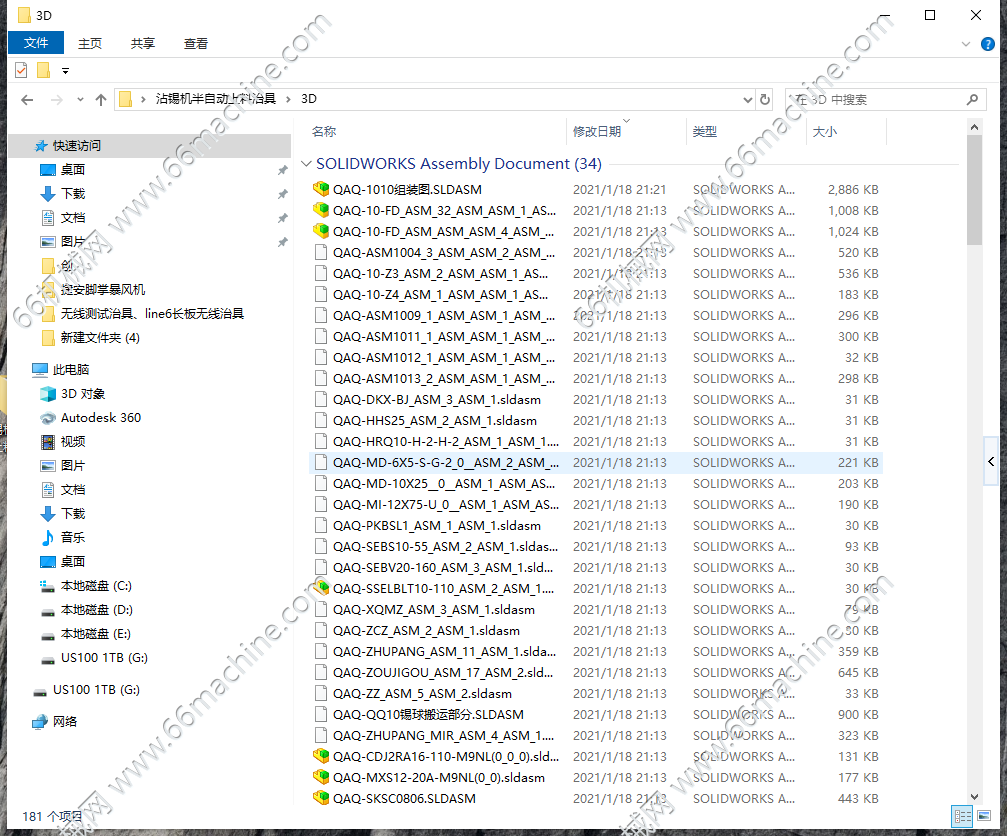Screen dimensions: 1007x836
Task: Open 本地磁盘 (C:) drive
Action: click(x=96, y=586)
